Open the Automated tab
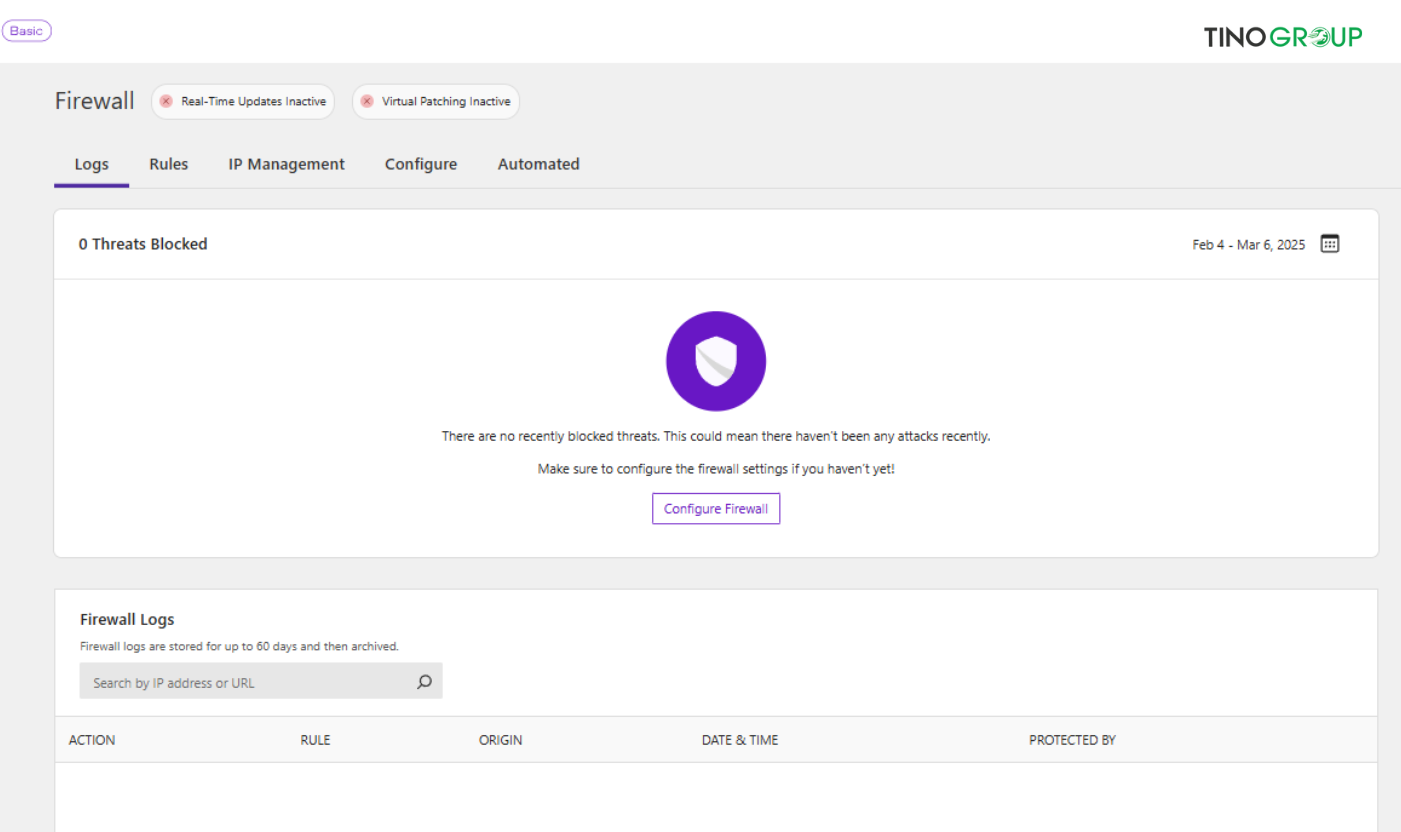 (539, 164)
